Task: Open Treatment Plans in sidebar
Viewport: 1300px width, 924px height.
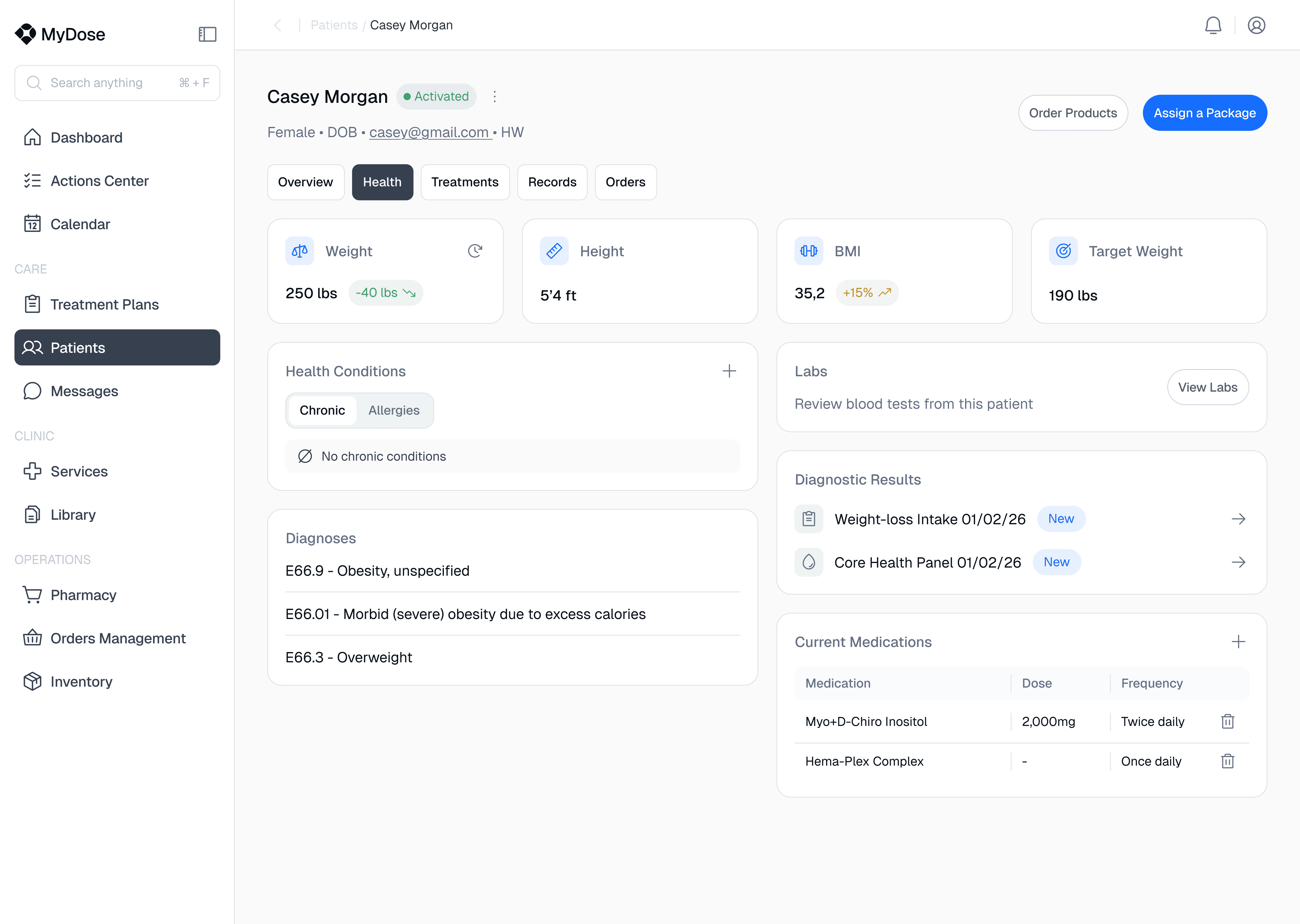Action: coord(117,304)
